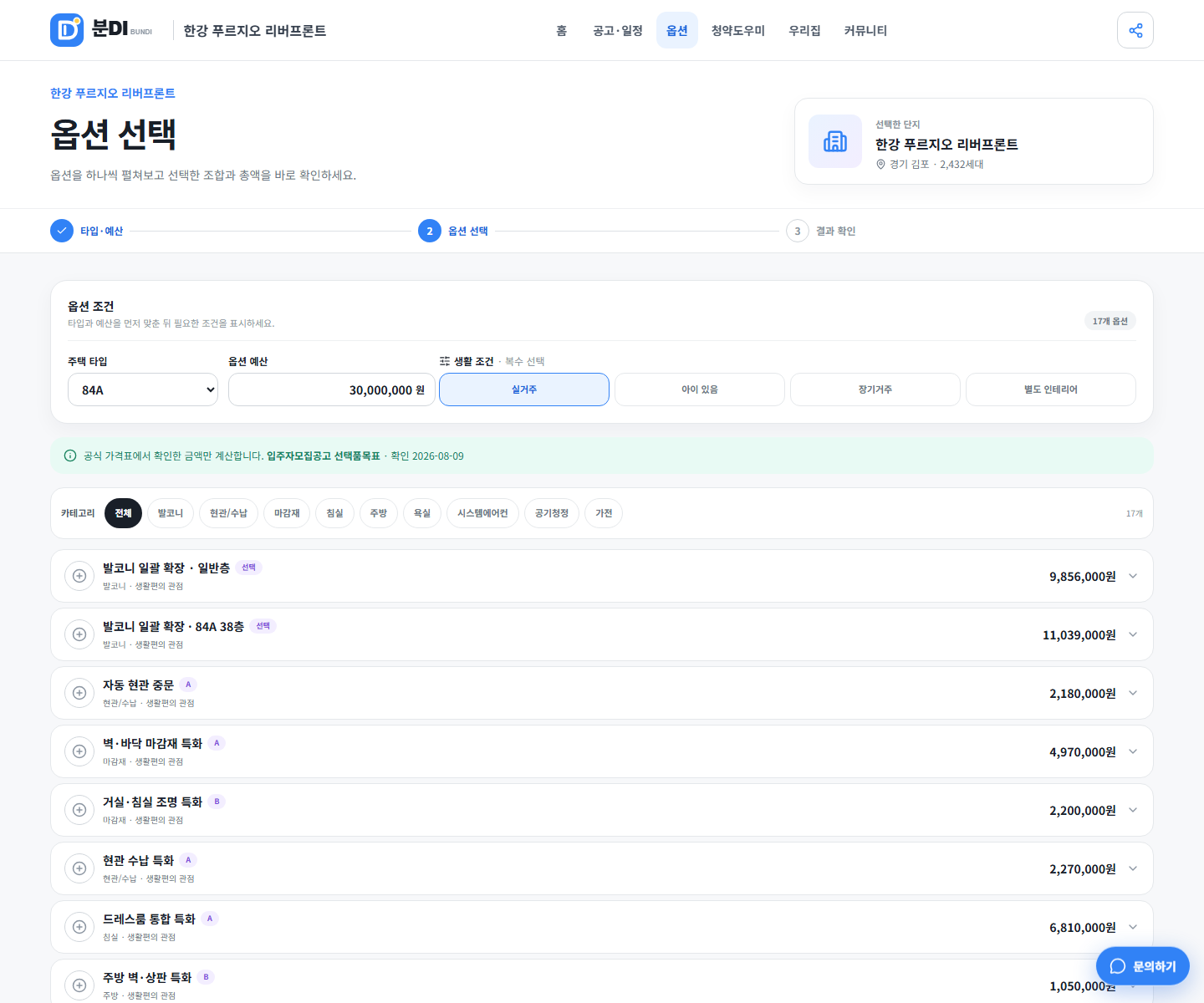This screenshot has width=1204, height=1003.
Task: Add 주방 벽·상판 특화 with plus icon
Action: point(79,985)
